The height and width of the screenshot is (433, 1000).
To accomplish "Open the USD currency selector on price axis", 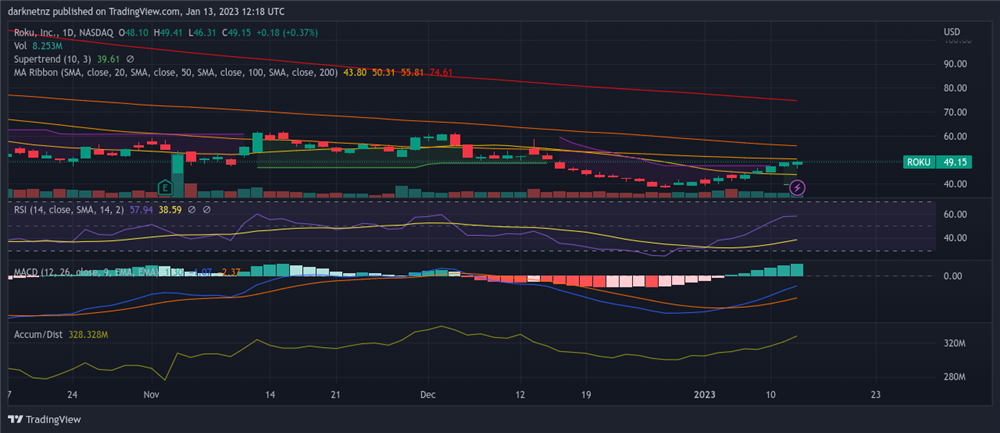I will [951, 33].
